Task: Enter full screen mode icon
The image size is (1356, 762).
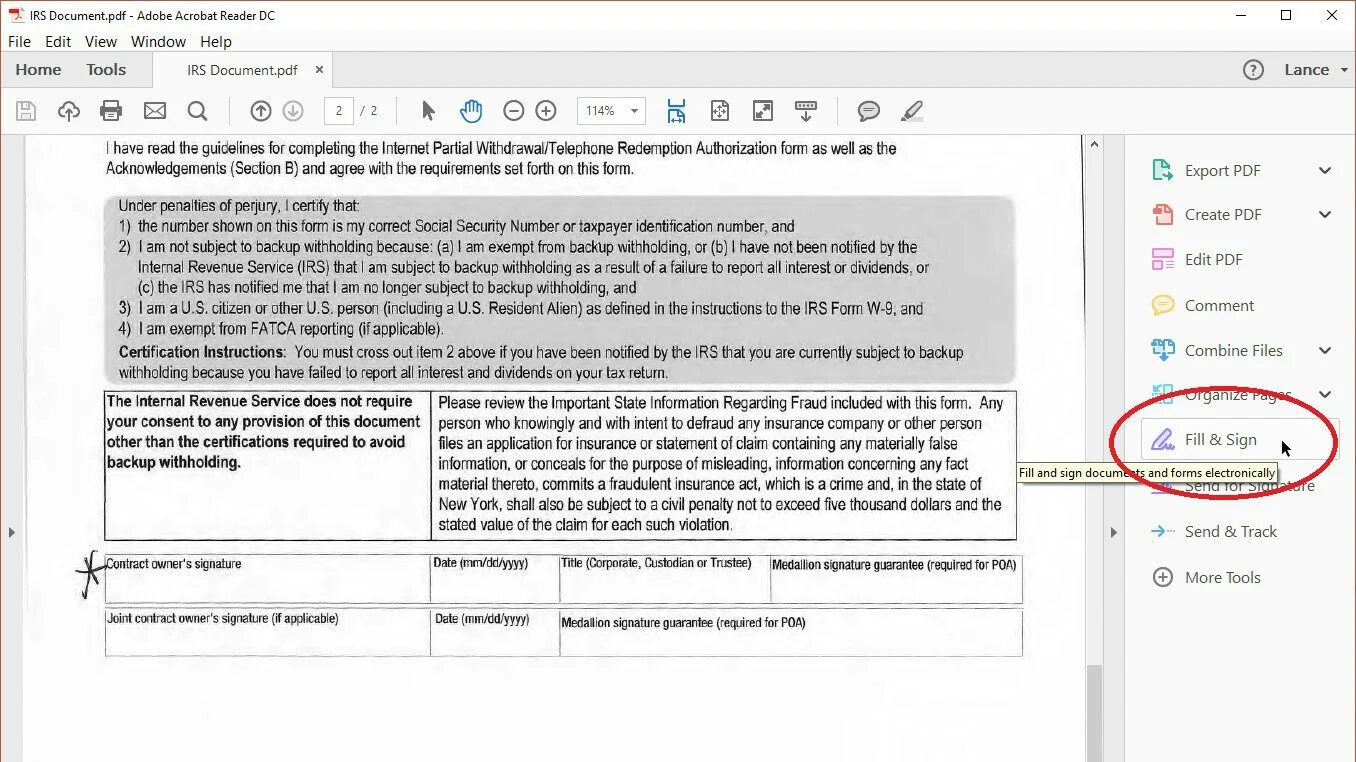Action: pyautogui.click(x=762, y=111)
